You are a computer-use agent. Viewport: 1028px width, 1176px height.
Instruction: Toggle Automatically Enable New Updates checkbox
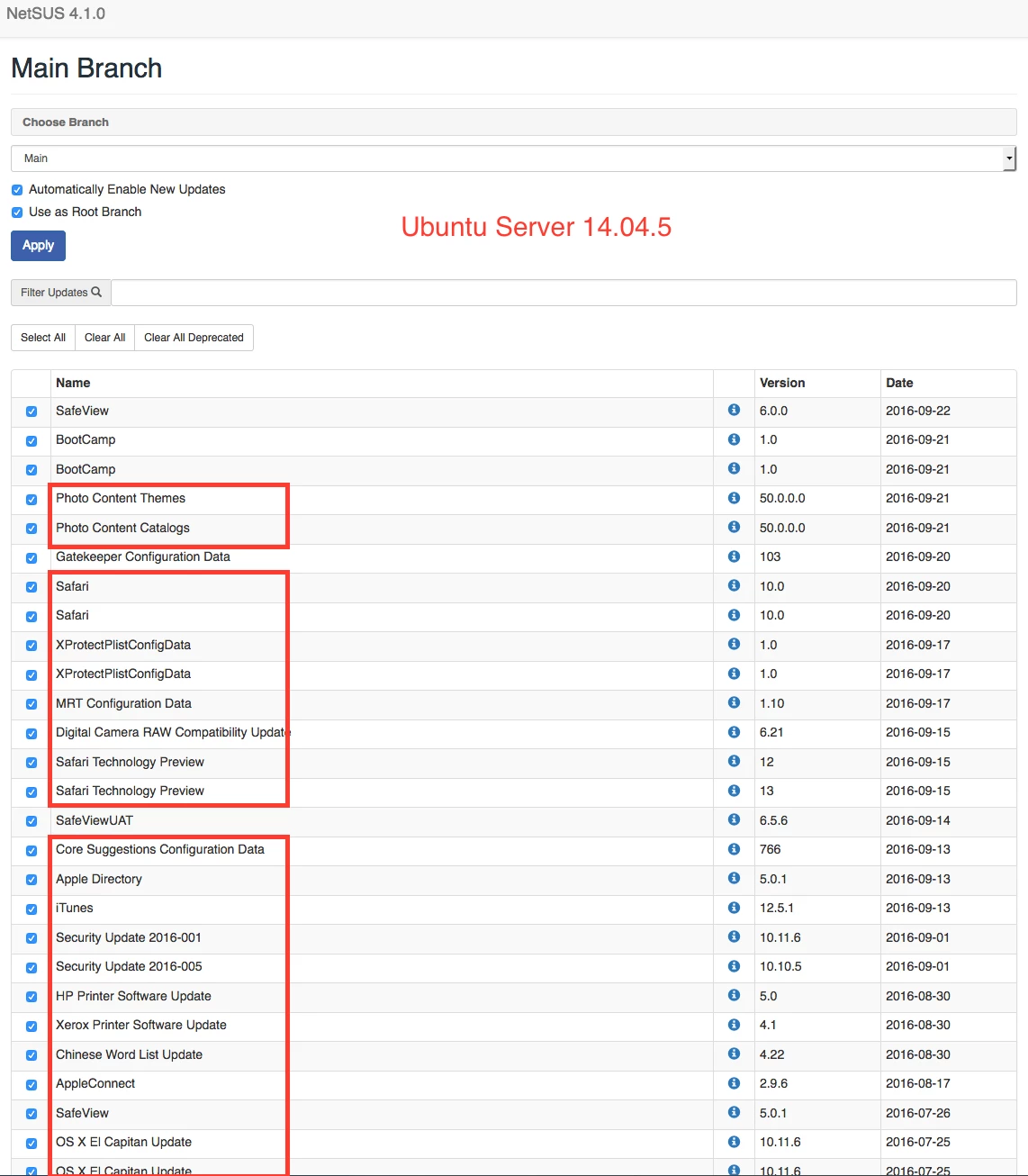click(x=17, y=190)
